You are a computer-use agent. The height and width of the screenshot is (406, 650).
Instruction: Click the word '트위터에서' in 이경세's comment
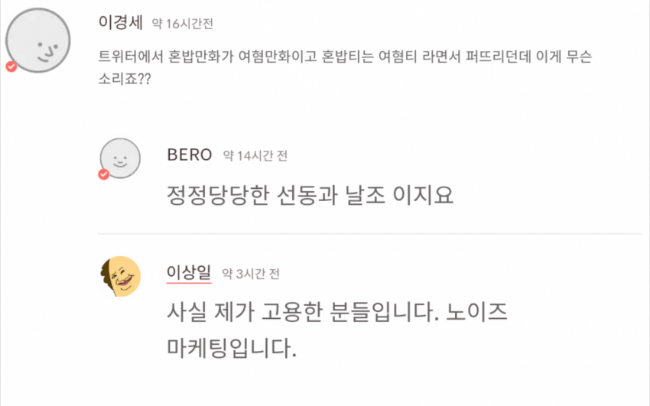[134, 57]
